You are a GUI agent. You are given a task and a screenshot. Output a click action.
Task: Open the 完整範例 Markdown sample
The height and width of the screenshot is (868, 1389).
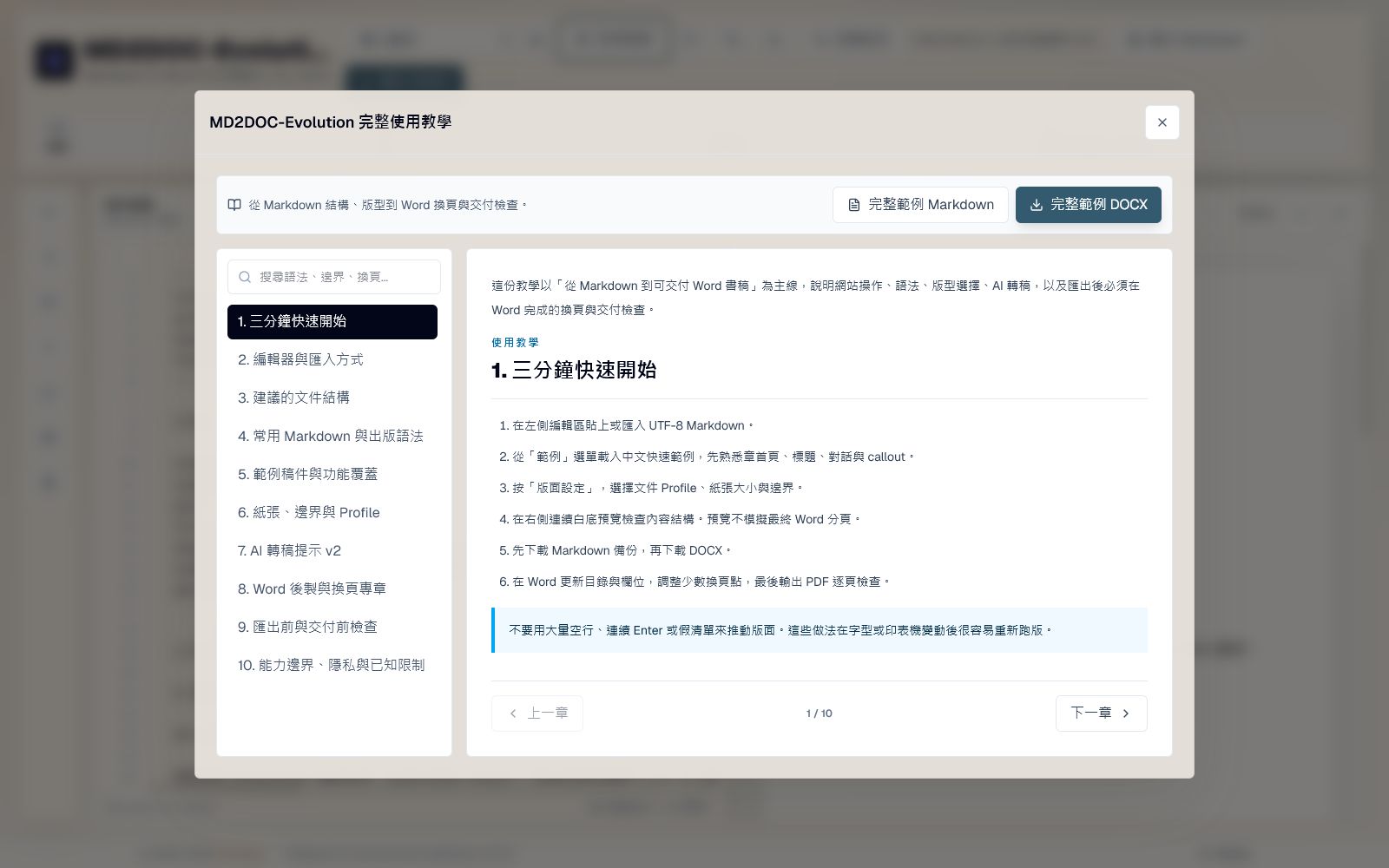click(920, 205)
